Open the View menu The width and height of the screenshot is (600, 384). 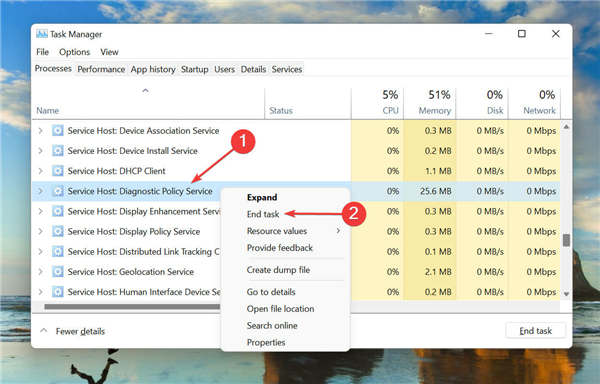click(109, 52)
